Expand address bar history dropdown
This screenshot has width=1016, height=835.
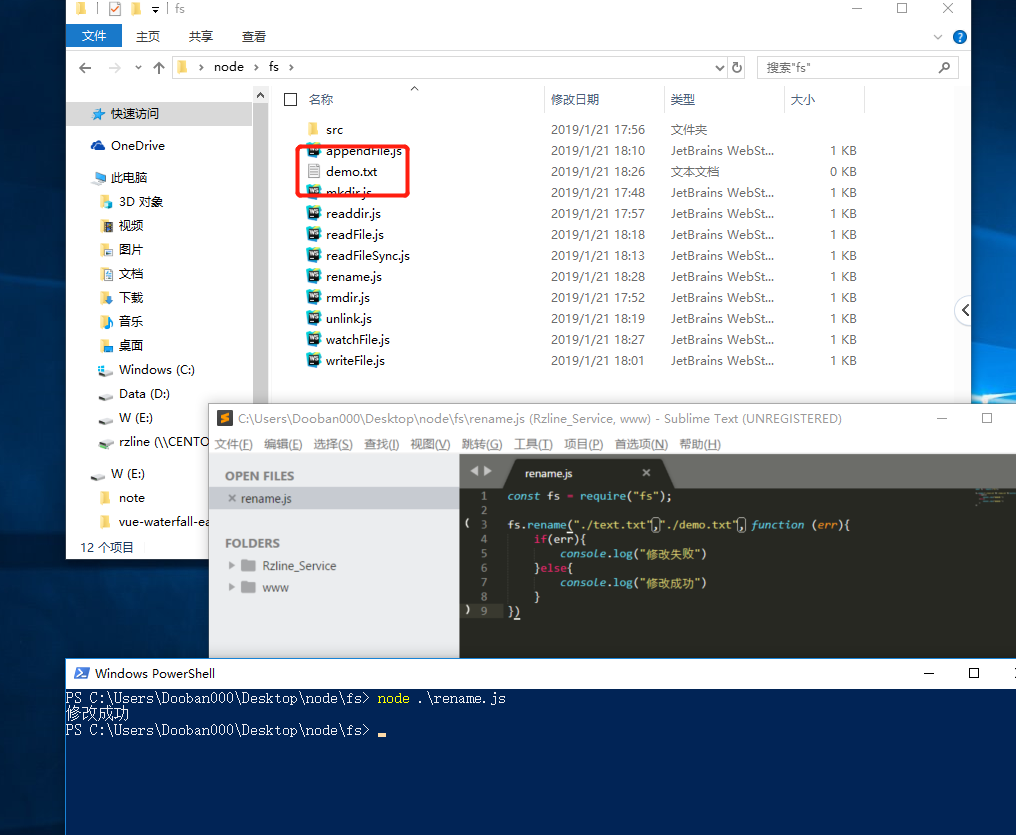pos(719,67)
